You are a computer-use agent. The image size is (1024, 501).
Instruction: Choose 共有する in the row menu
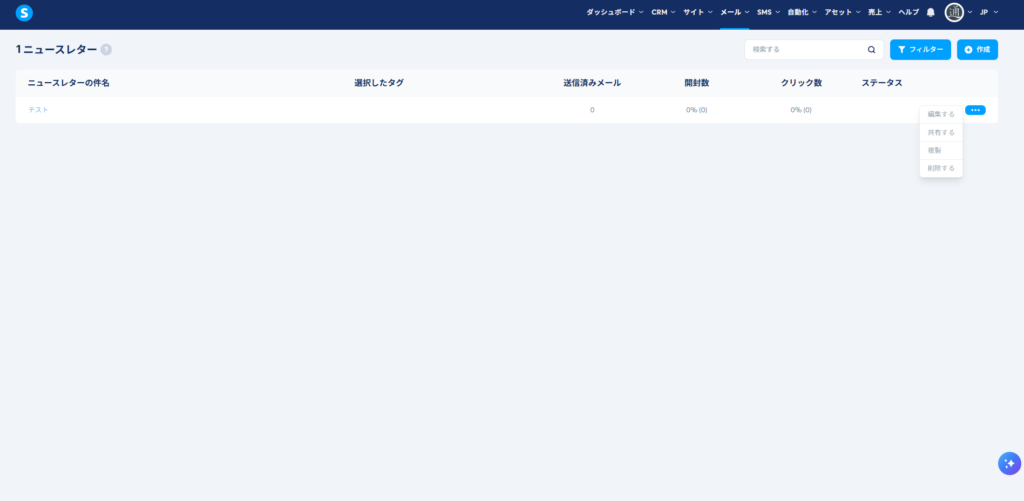point(941,132)
